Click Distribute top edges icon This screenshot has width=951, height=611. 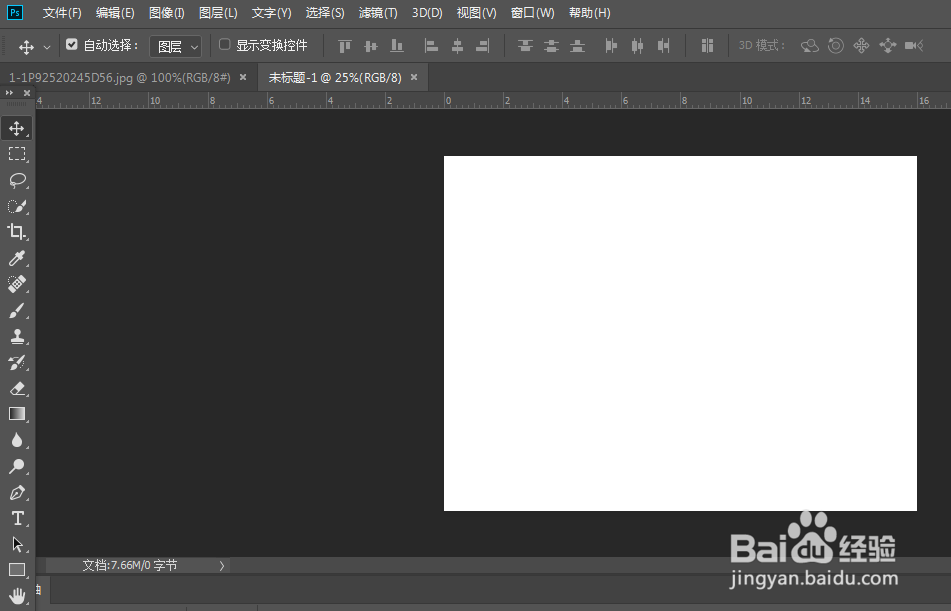point(525,46)
